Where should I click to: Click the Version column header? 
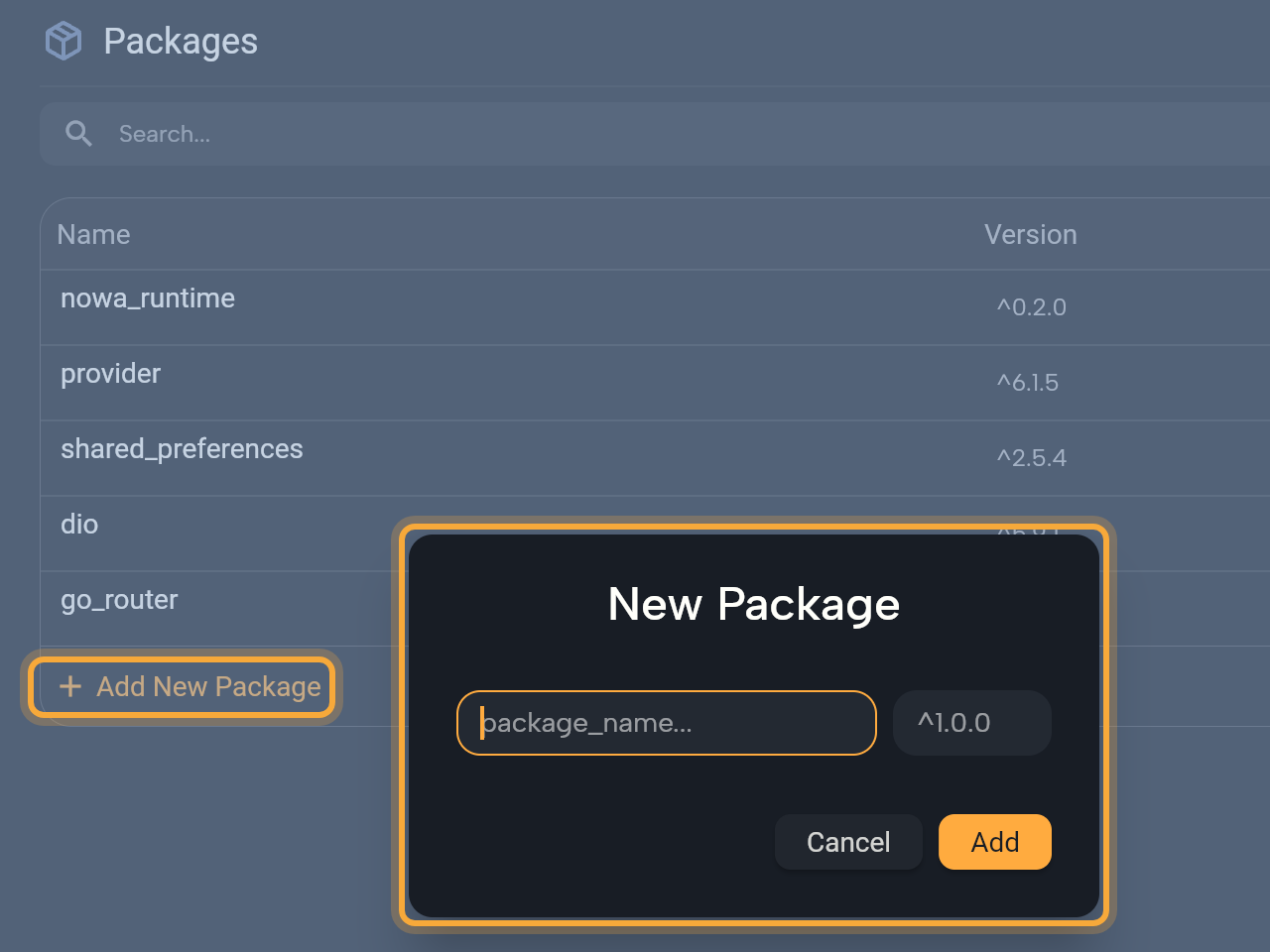(1030, 235)
